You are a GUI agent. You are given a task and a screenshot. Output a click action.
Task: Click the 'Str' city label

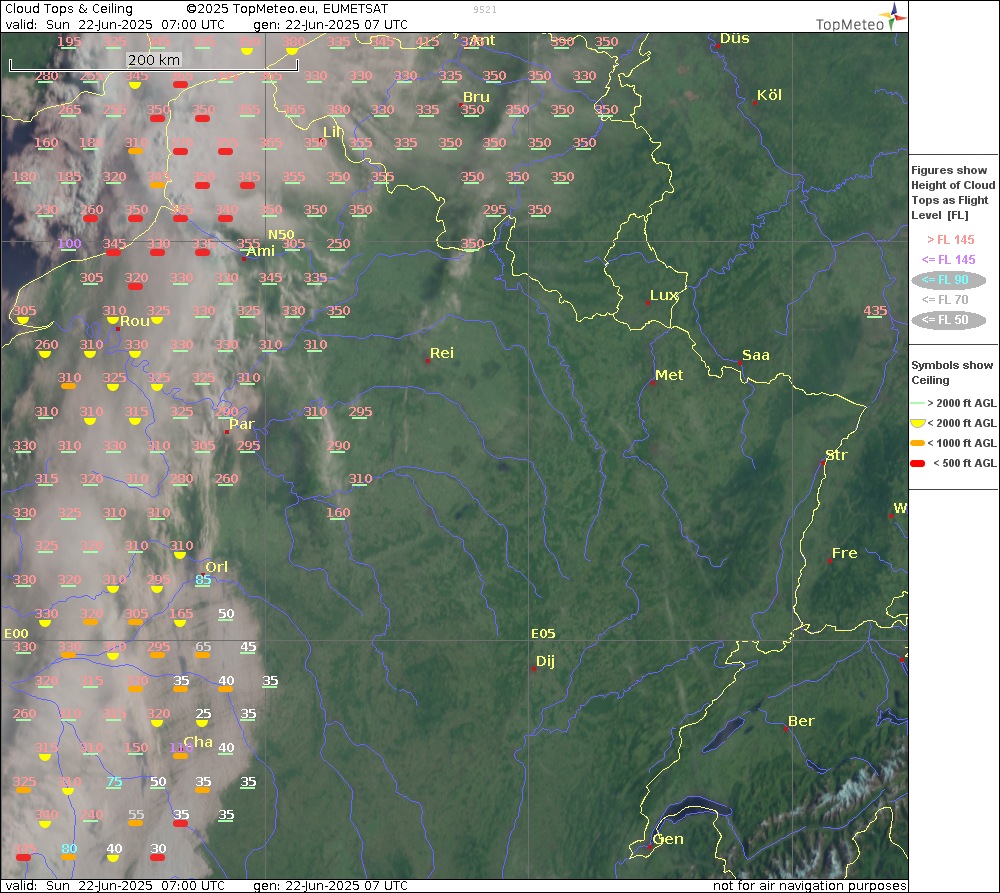point(836,455)
